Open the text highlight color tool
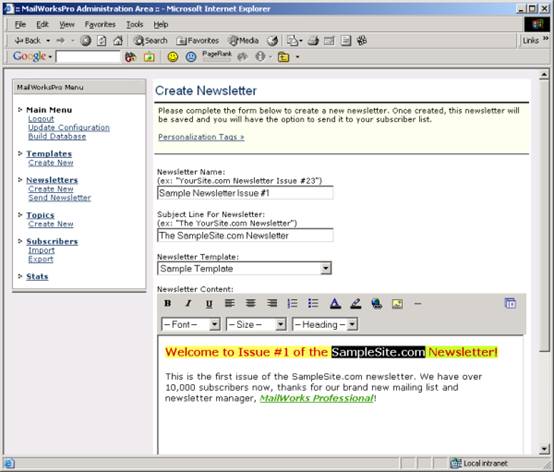Viewport: 554px width, 472px height. coord(355,303)
